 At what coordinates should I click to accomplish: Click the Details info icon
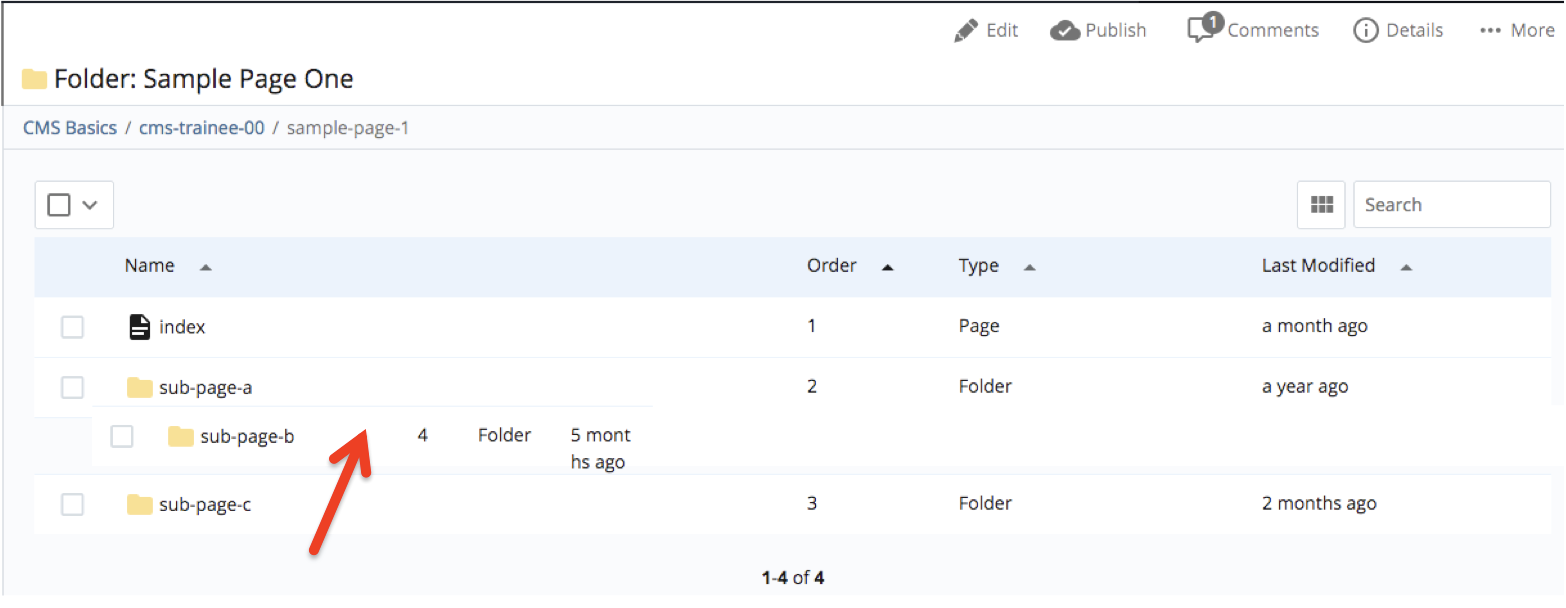1365,31
